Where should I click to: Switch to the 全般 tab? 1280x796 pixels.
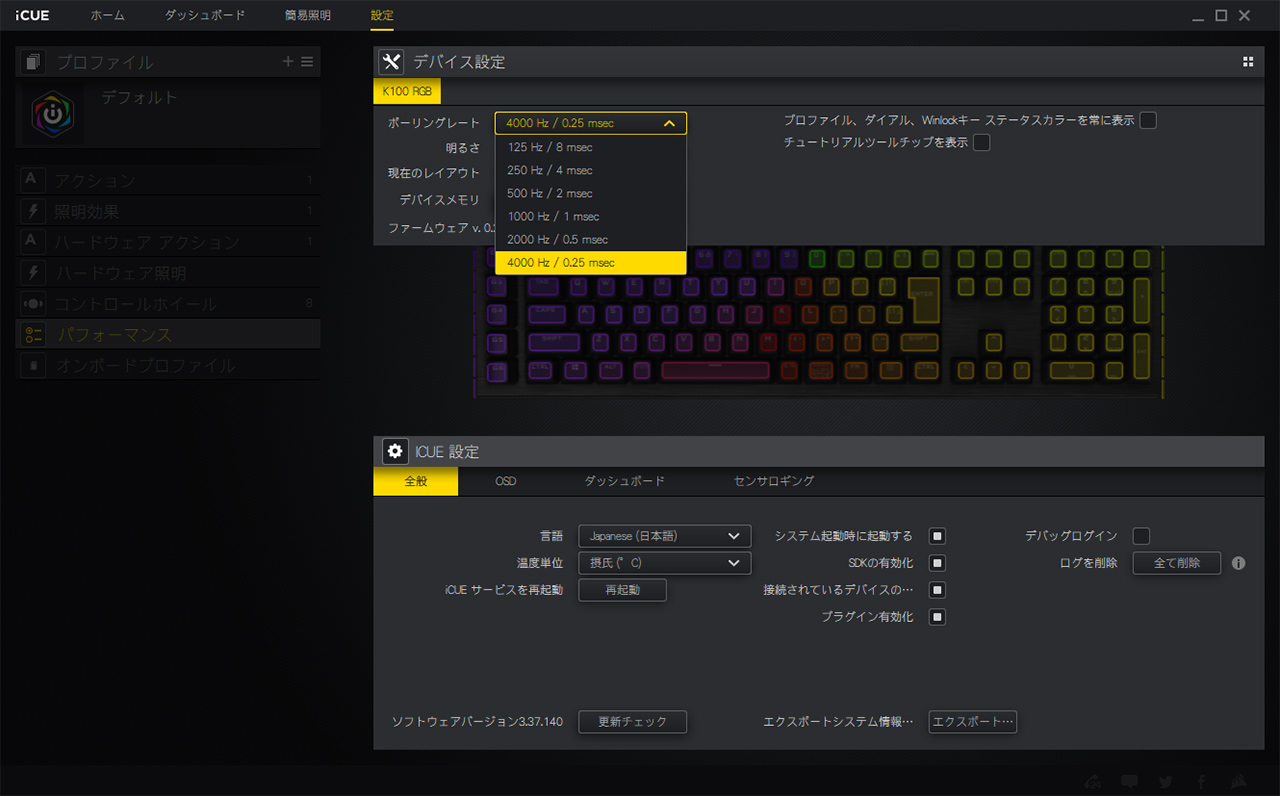[x=416, y=481]
